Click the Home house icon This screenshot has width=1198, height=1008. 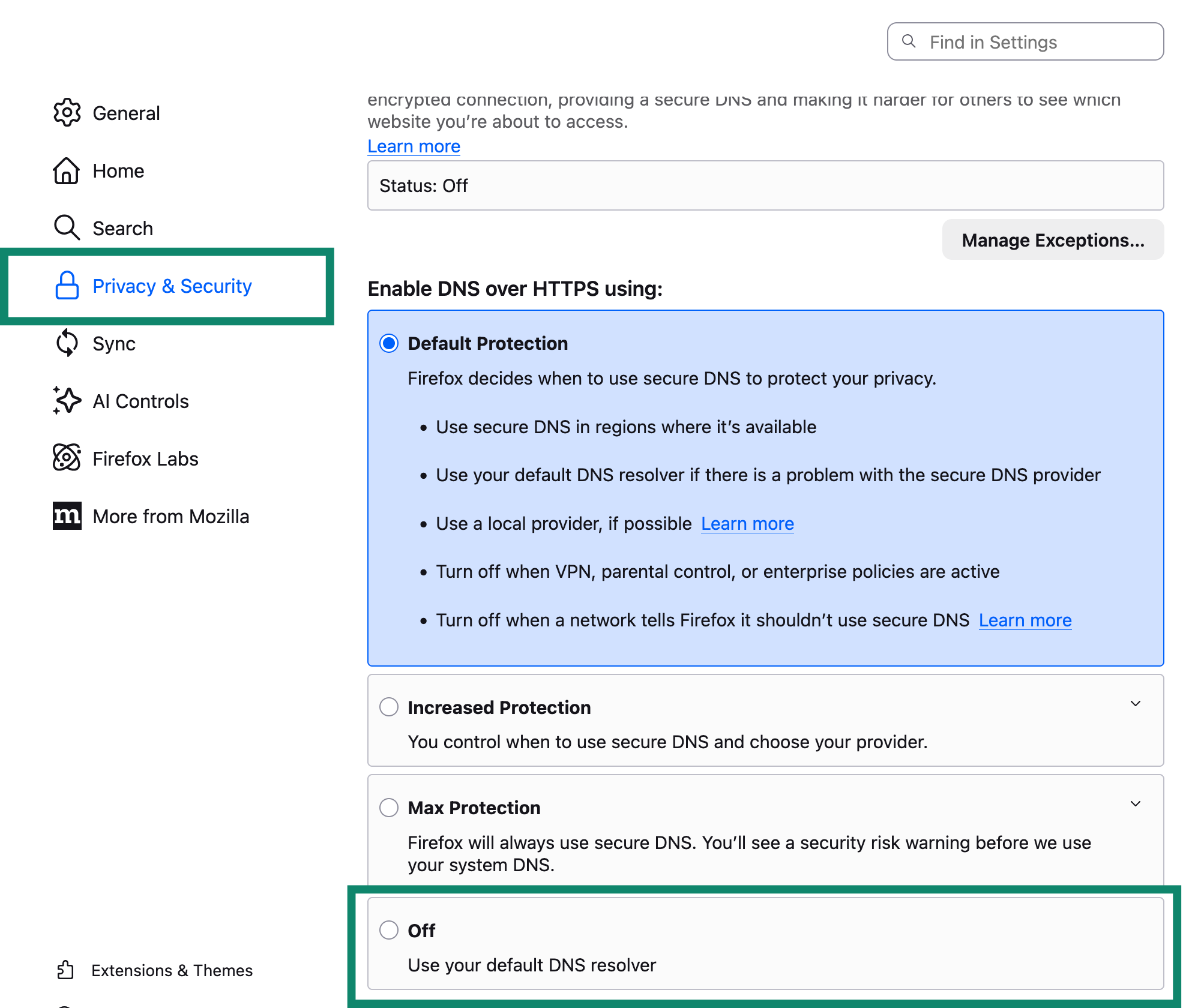click(67, 170)
